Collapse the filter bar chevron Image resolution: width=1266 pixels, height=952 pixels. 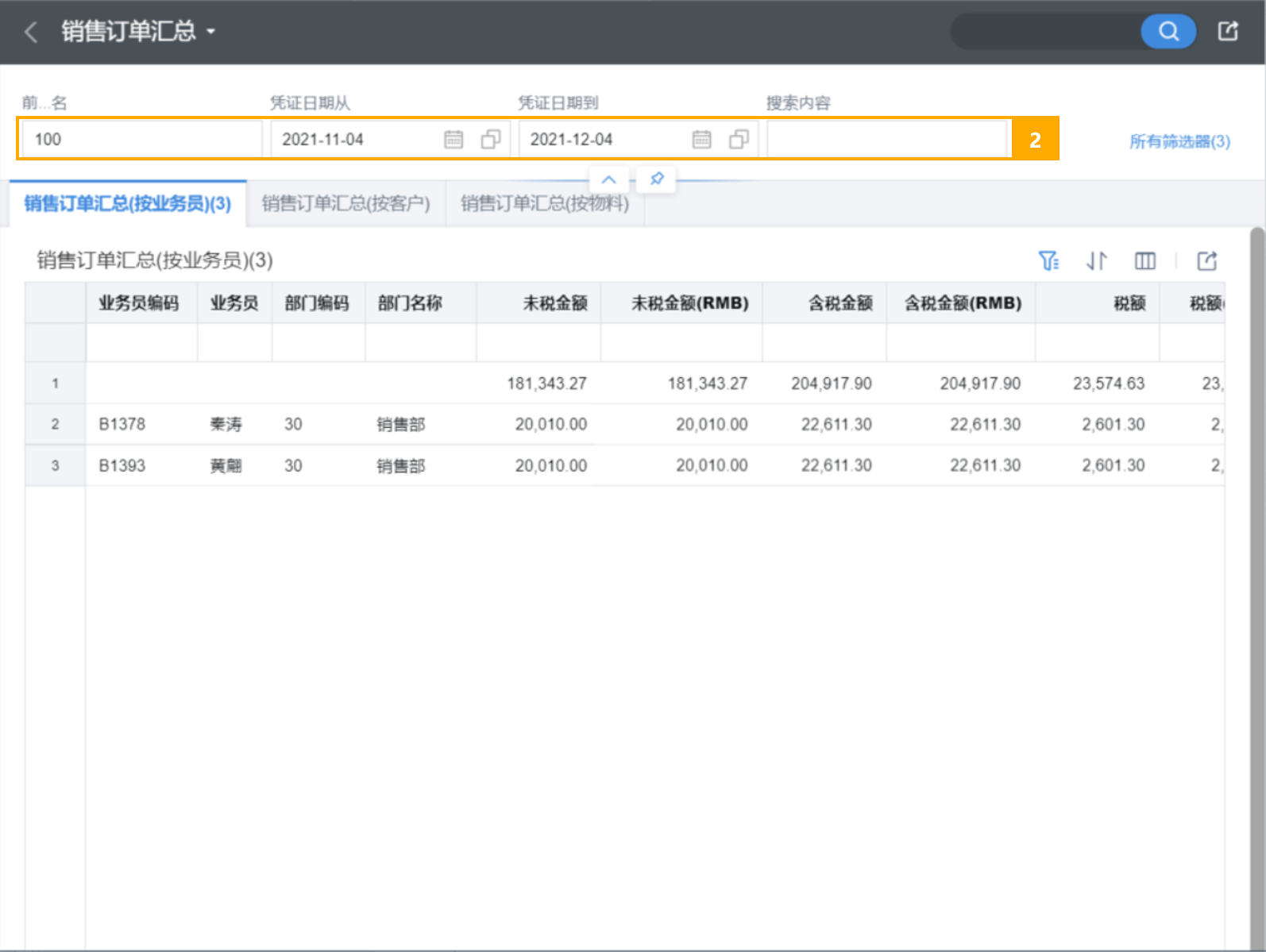pos(608,179)
